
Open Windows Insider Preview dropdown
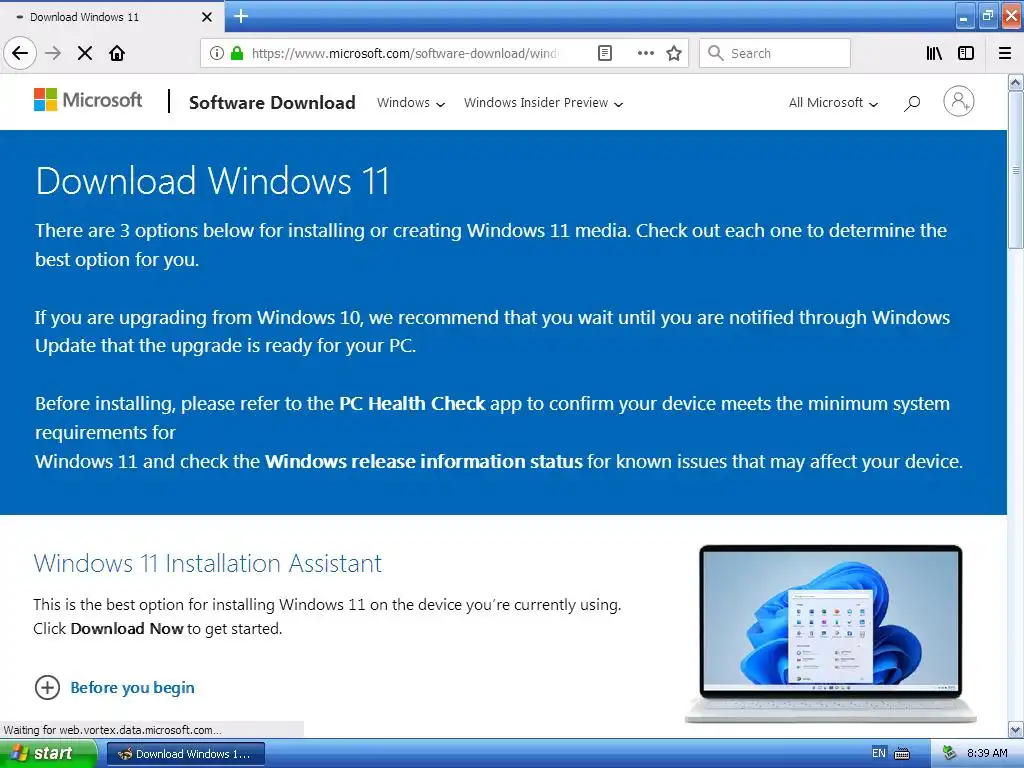[543, 103]
